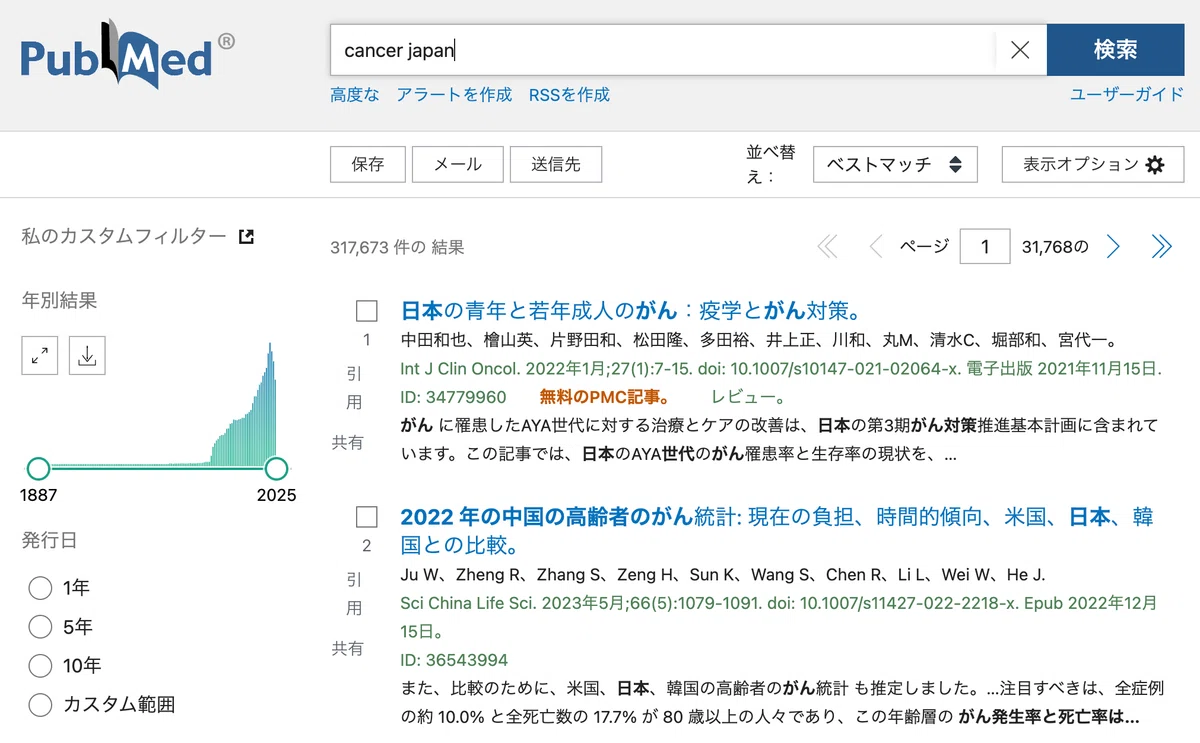Open article 2022 年の中国の高齢者のがん統計
Screen dimensions: 1200x743
click(777, 531)
